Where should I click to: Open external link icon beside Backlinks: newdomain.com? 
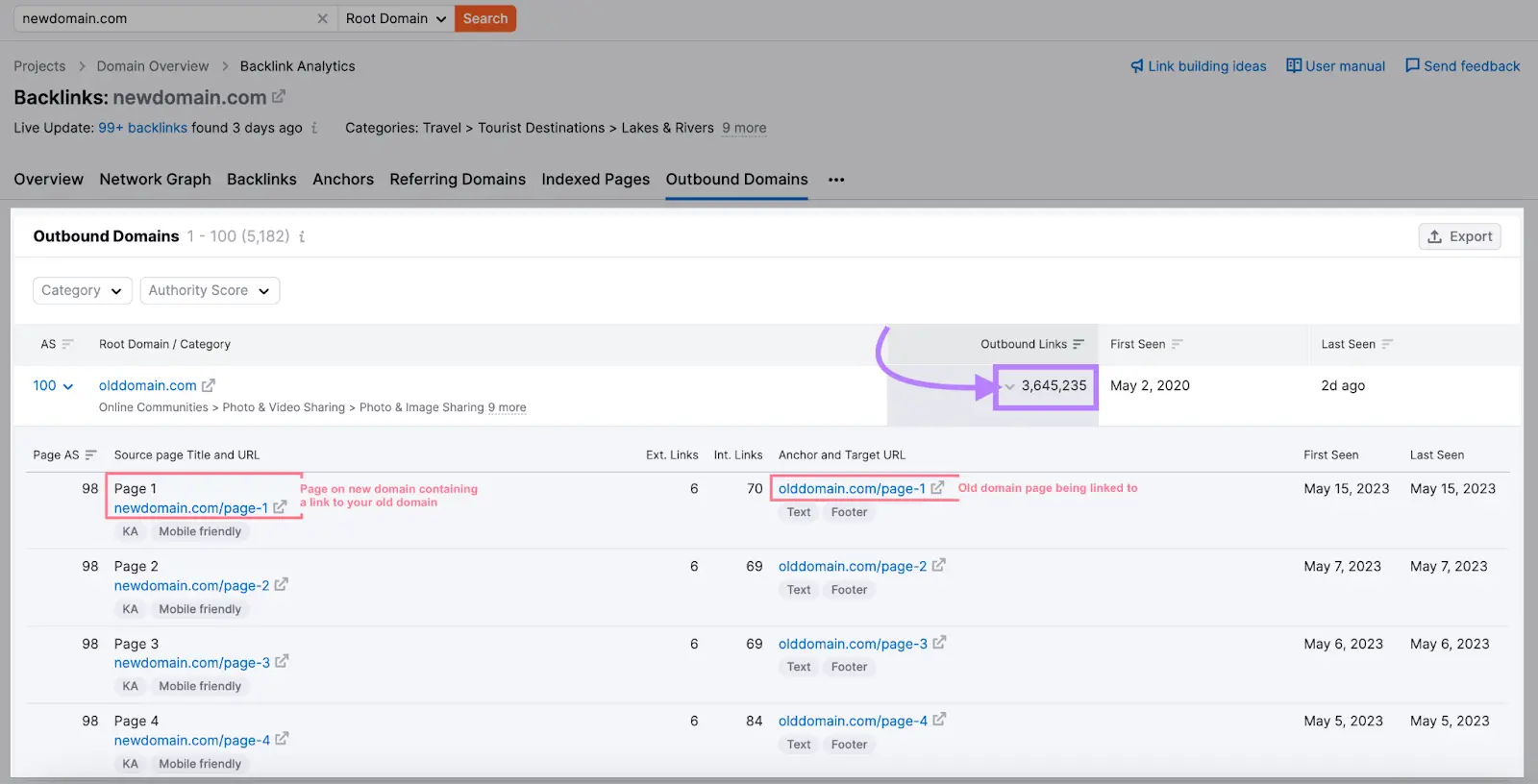[279, 97]
